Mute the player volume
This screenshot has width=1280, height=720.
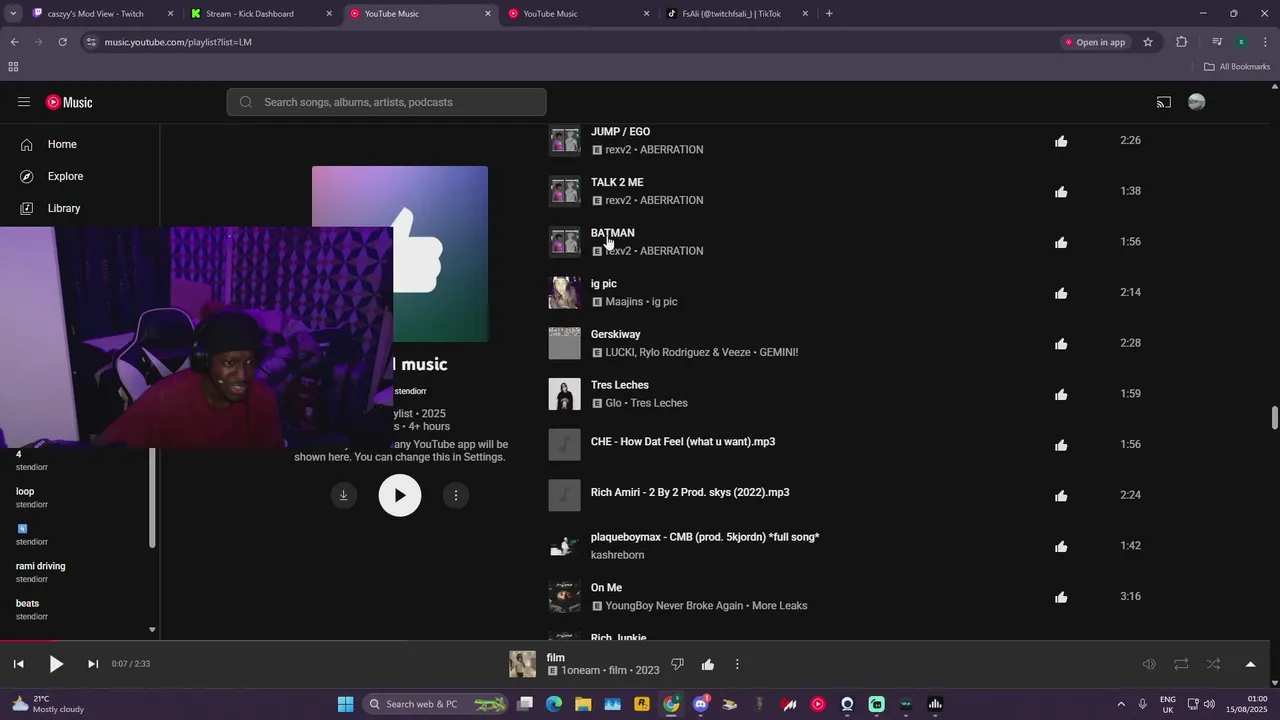[1149, 664]
